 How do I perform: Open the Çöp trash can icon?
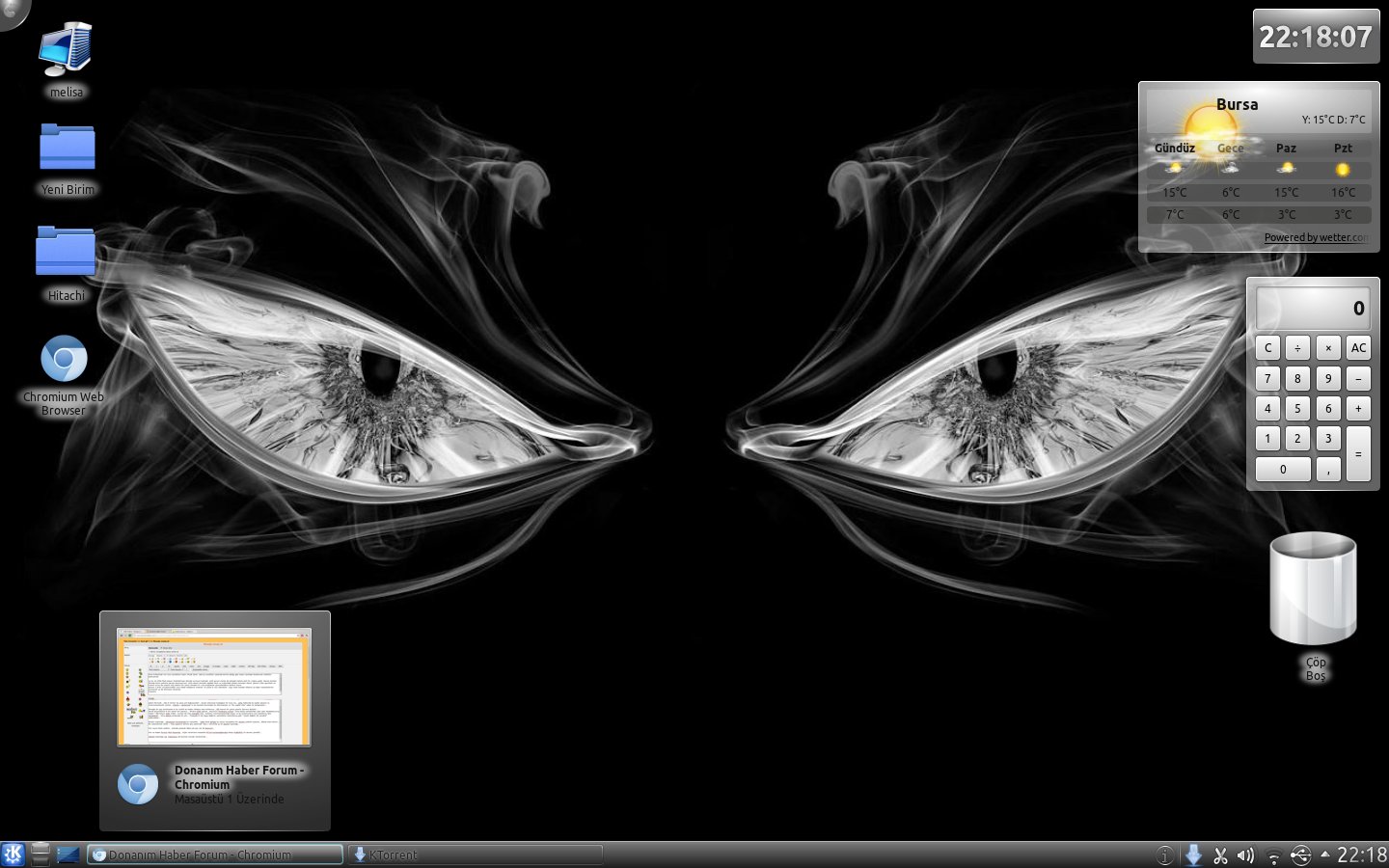pos(1314,588)
